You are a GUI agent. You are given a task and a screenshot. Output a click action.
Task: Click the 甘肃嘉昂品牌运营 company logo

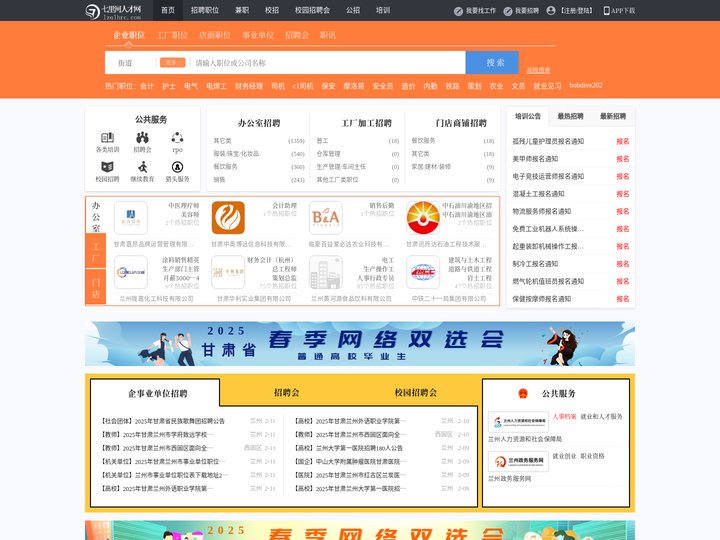pyautogui.click(x=131, y=218)
